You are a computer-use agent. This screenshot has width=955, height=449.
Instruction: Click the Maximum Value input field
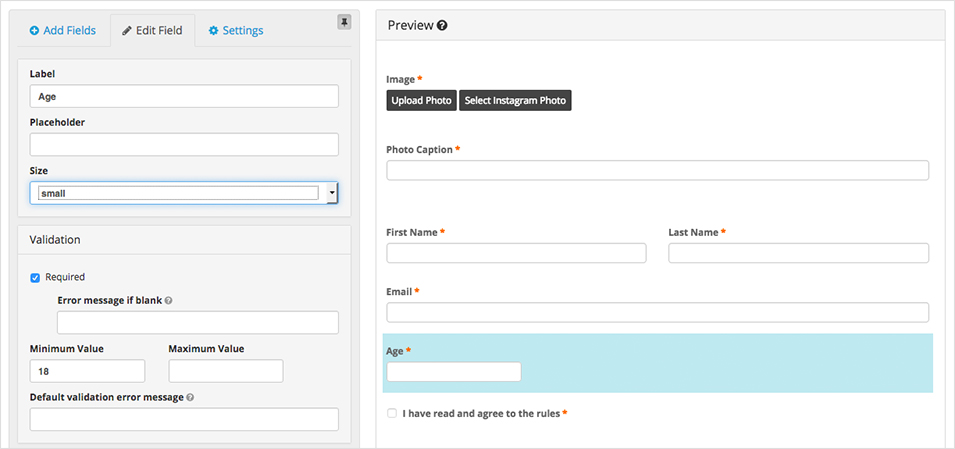(x=226, y=371)
